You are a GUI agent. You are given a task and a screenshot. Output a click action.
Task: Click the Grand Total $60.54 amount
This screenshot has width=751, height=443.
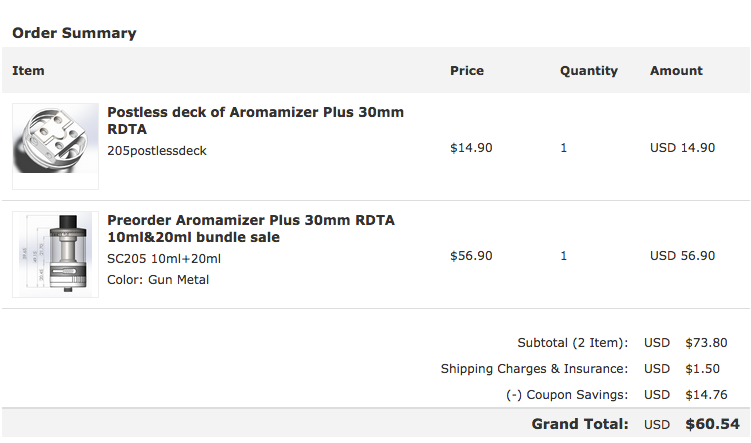tap(712, 424)
